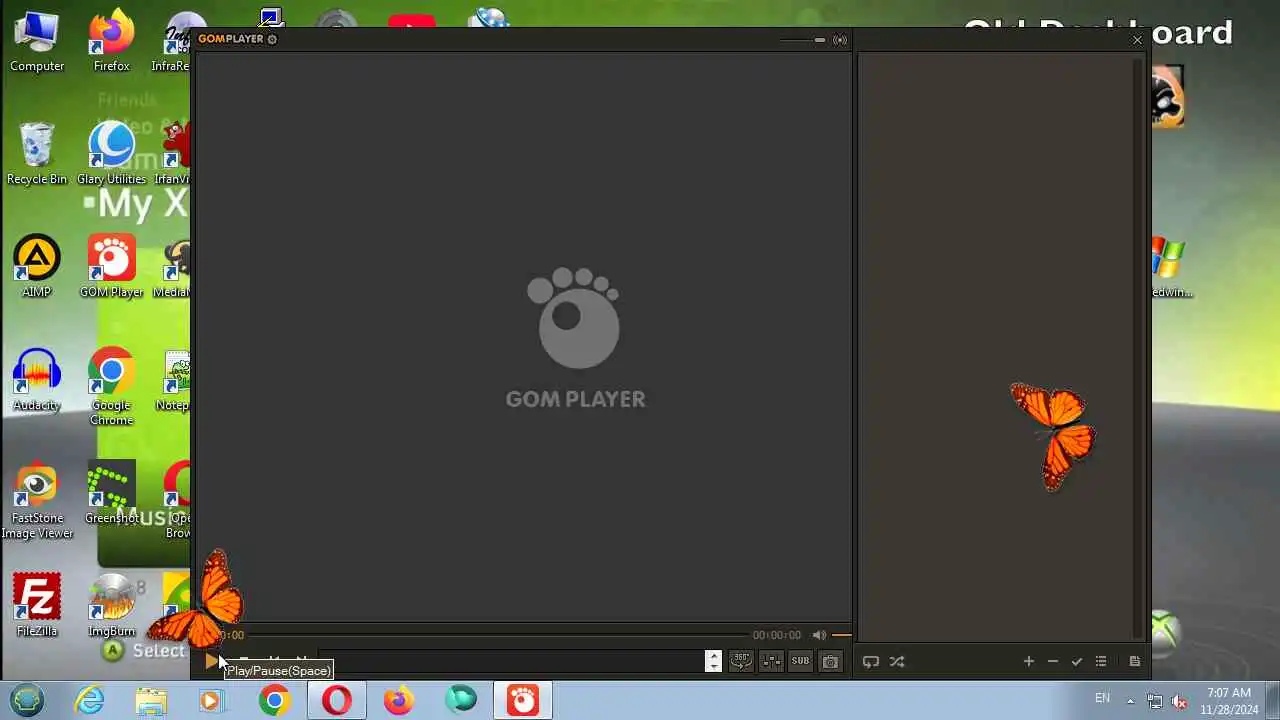Open Chrome from the taskbar
The image size is (1280, 720).
[274, 700]
